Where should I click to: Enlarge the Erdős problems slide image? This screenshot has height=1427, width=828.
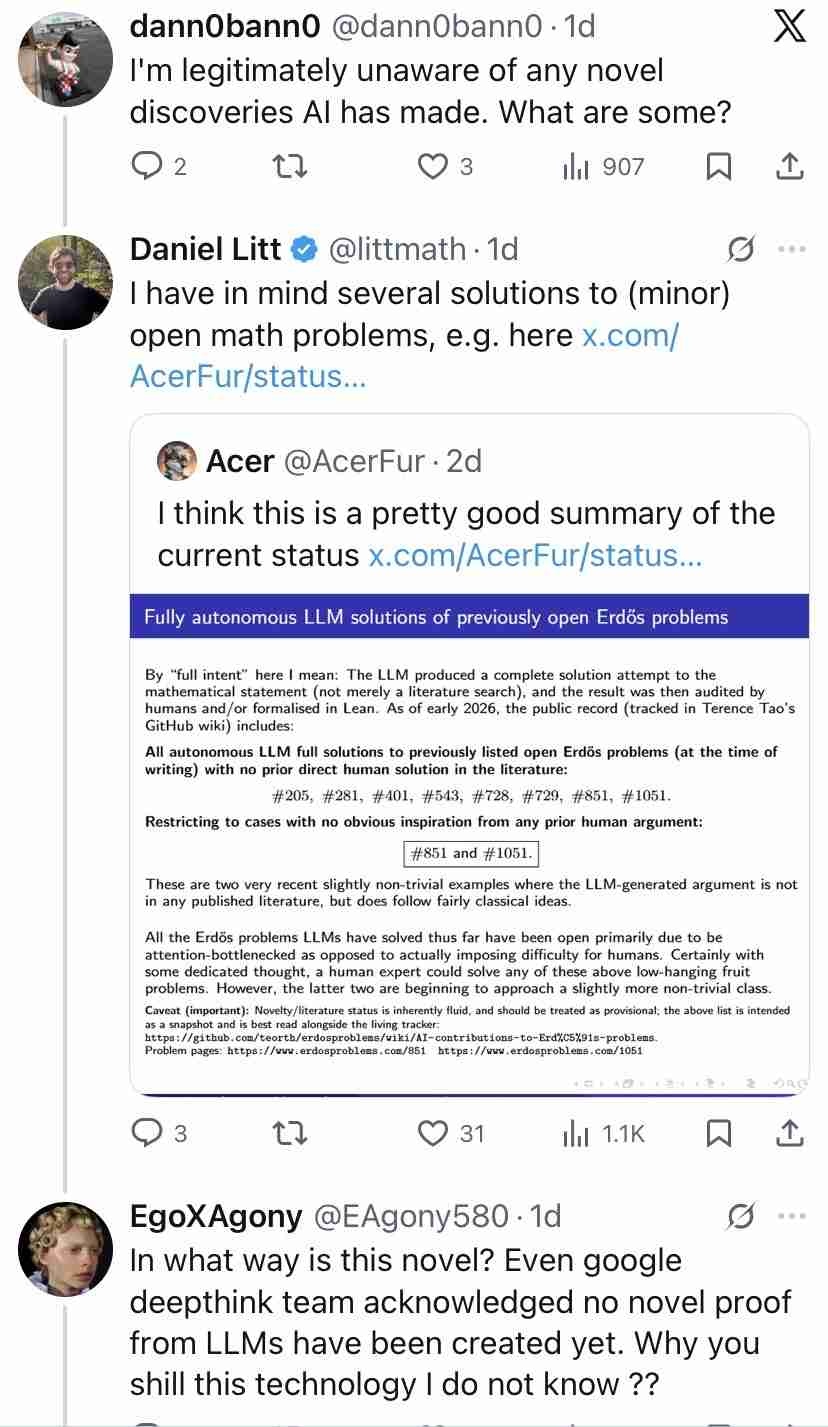(x=469, y=840)
